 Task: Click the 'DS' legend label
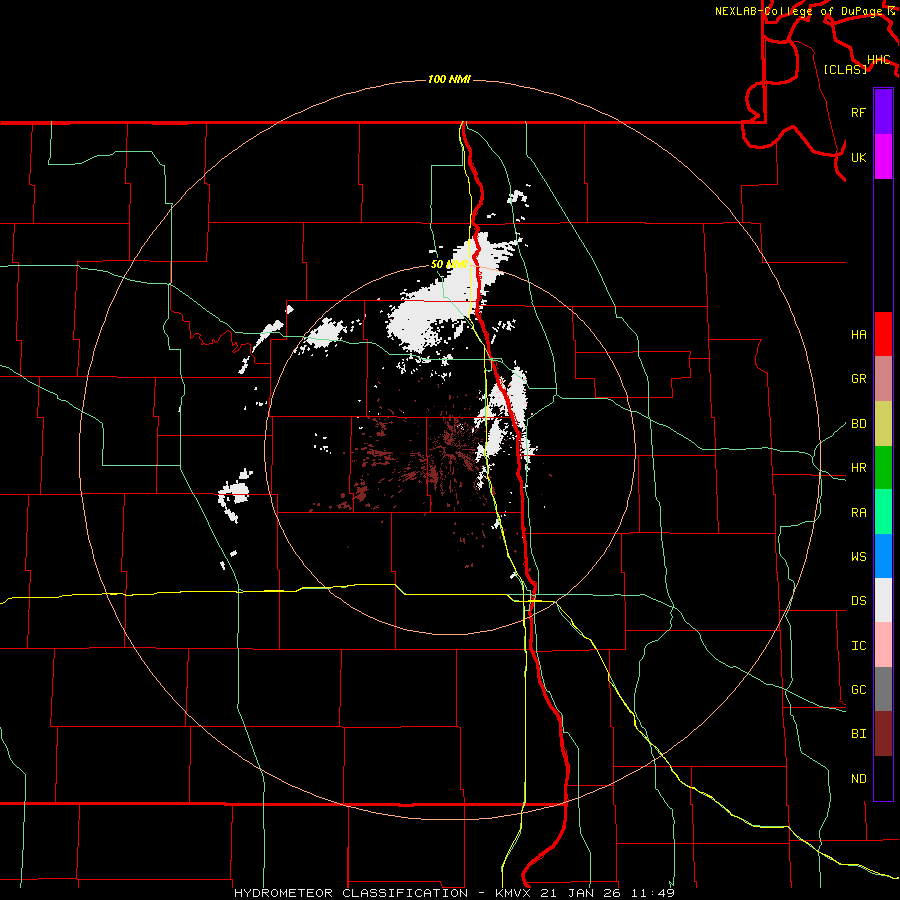859,601
